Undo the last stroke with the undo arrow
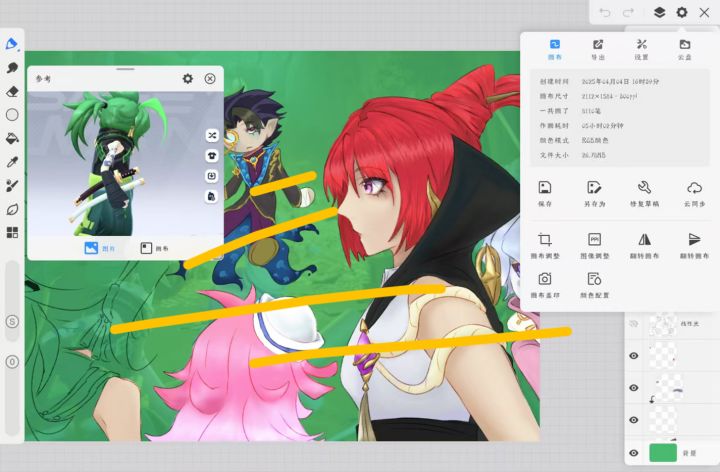The width and height of the screenshot is (720, 472). click(x=605, y=12)
